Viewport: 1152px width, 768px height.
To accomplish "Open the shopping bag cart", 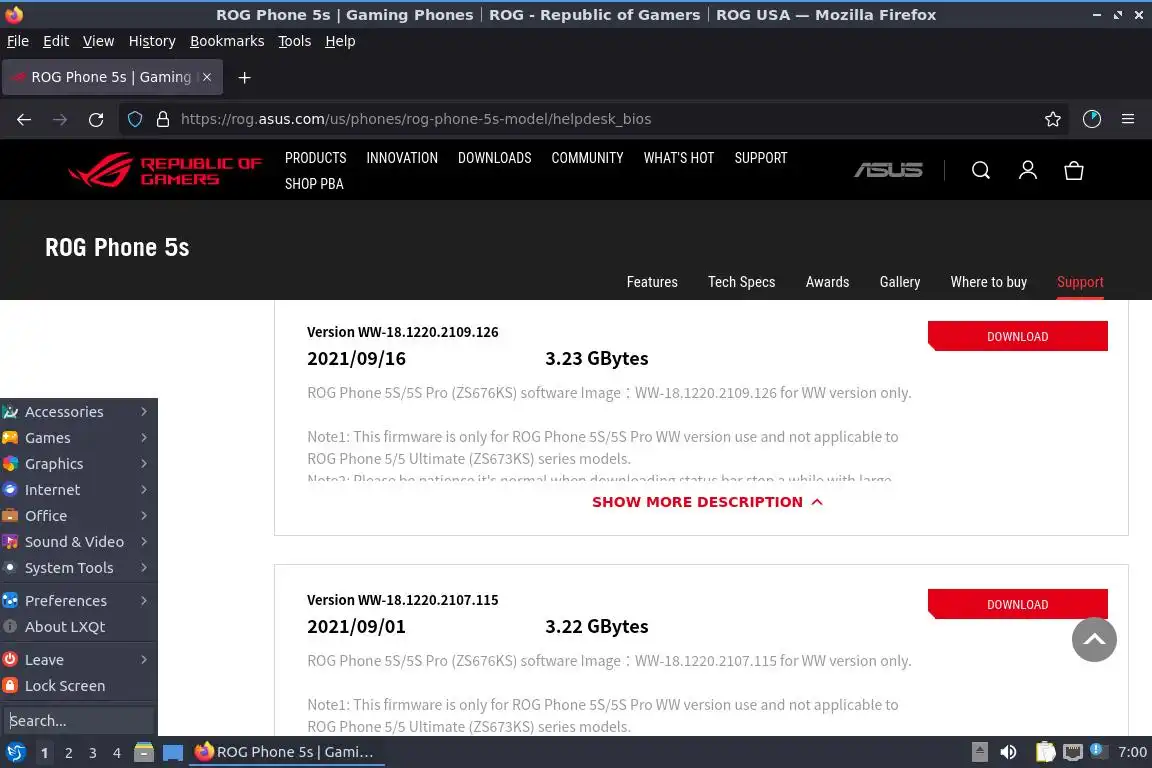I will [x=1073, y=170].
